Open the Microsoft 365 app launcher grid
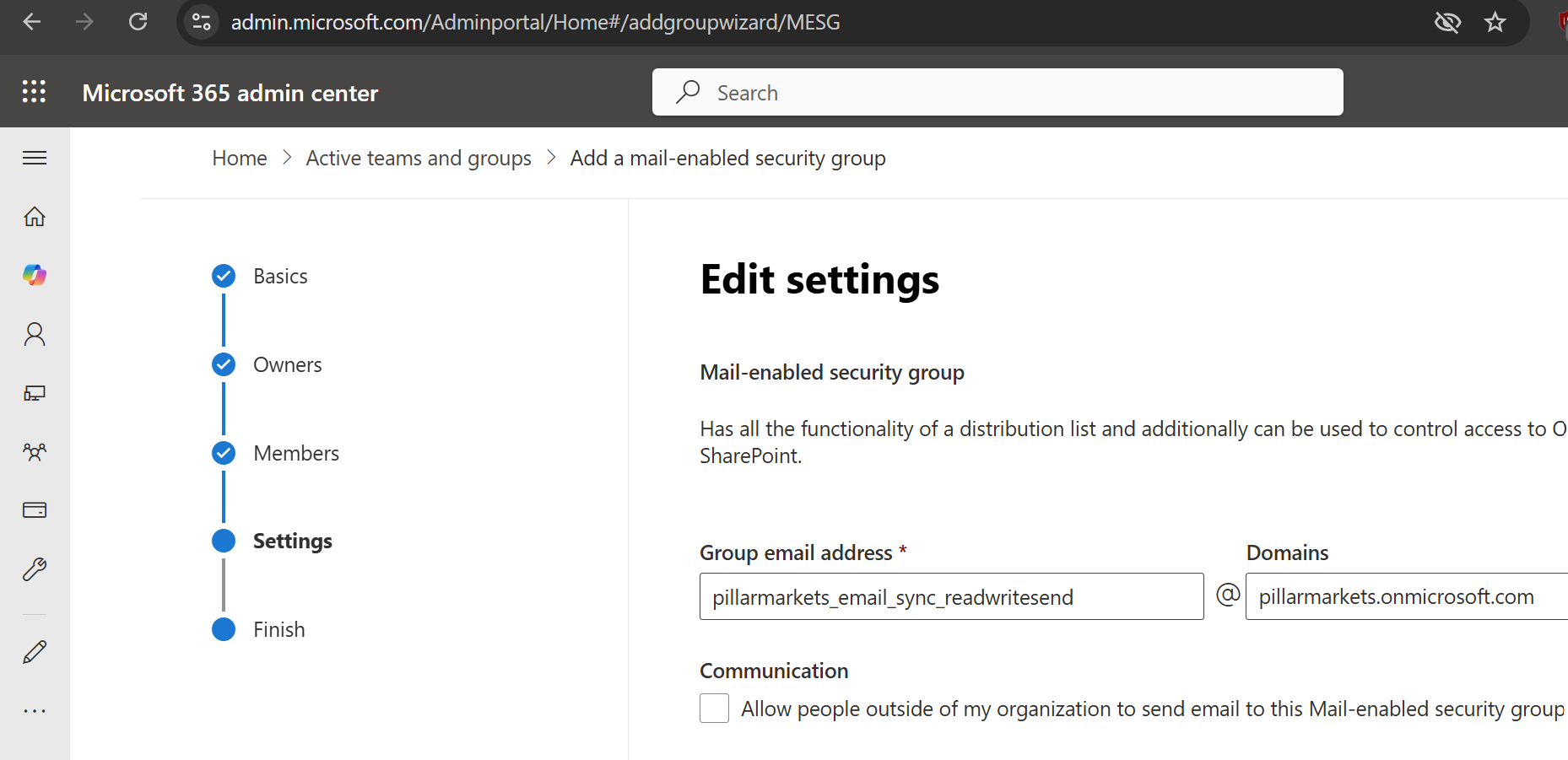This screenshot has height=760, width=1568. point(34,91)
